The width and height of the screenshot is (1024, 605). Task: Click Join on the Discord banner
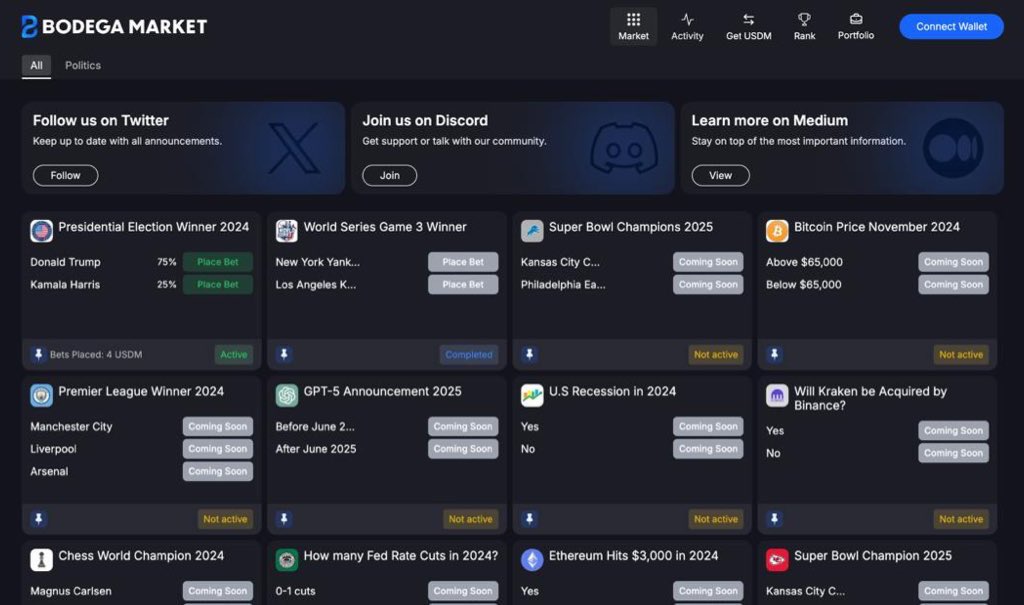(389, 175)
